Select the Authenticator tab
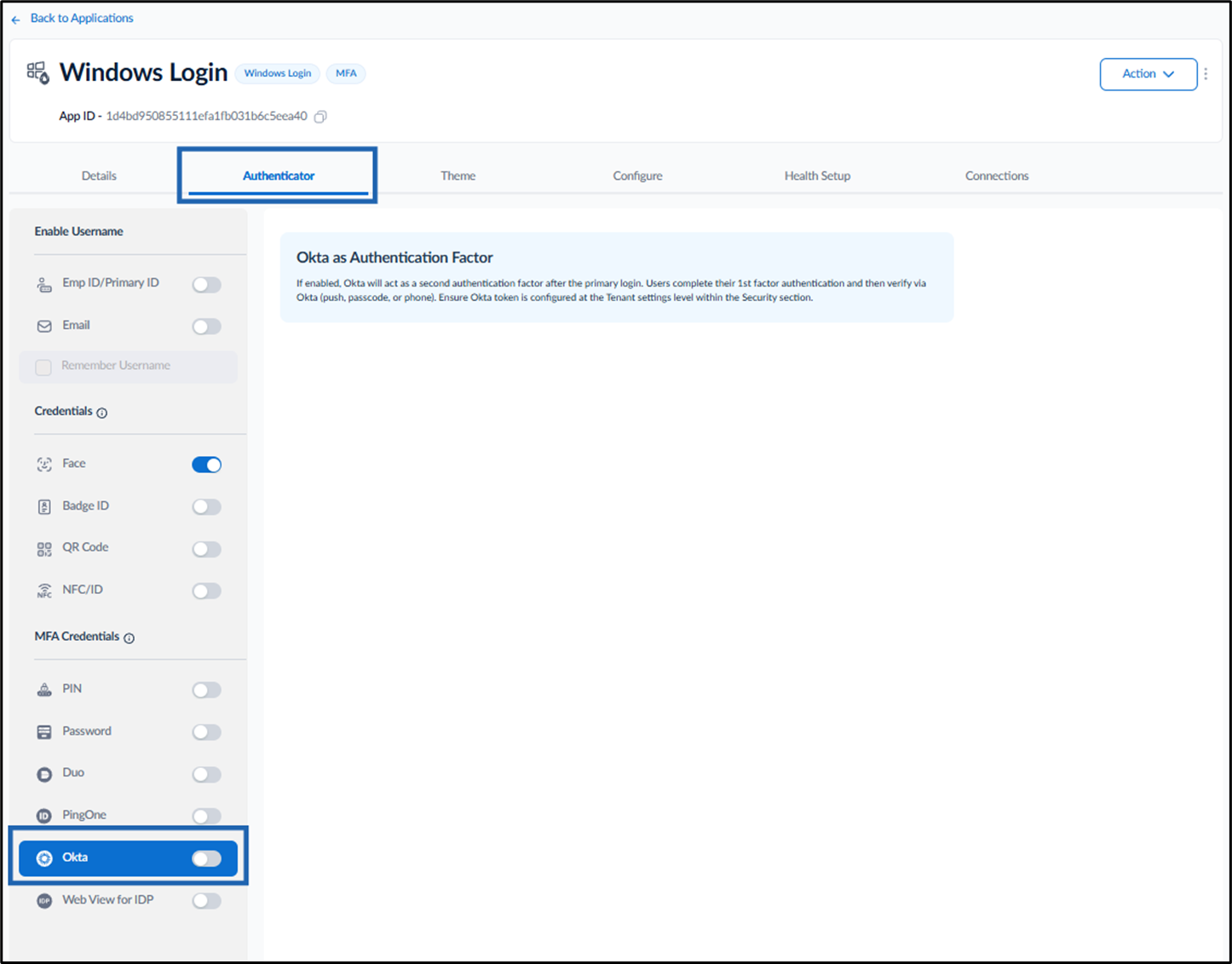 pos(279,176)
